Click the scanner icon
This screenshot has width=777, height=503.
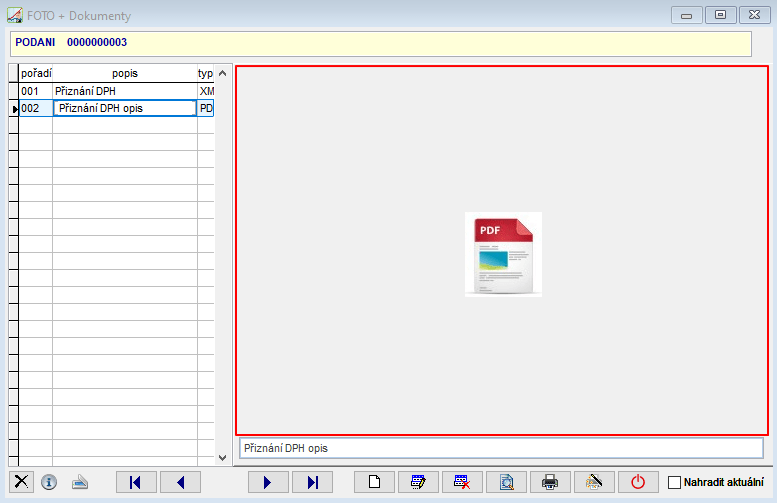pyautogui.click(x=80, y=482)
